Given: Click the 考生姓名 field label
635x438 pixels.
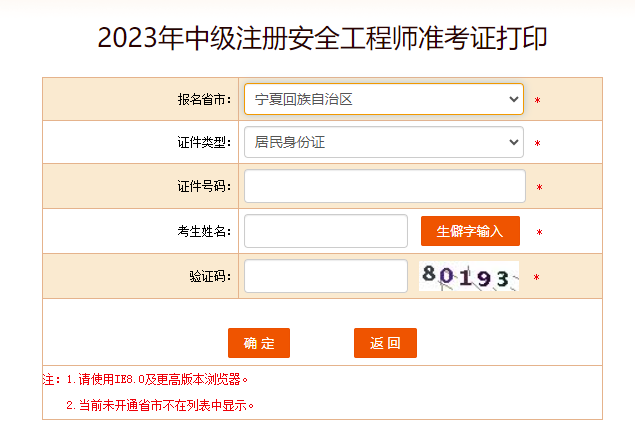Looking at the screenshot, I should (204, 232).
